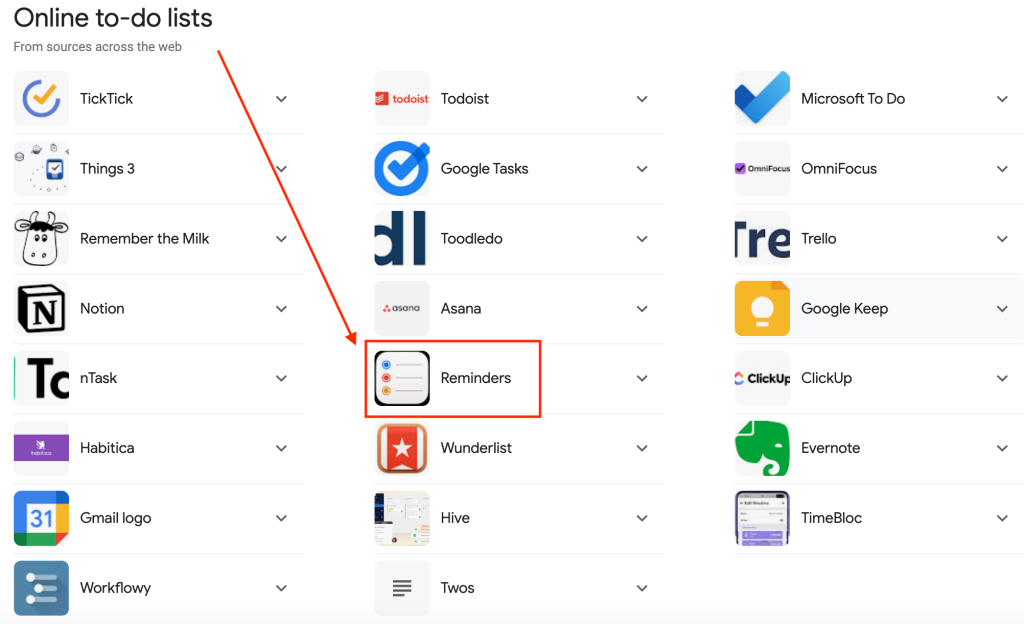This screenshot has width=1024, height=624.
Task: Select the Habitica text label
Action: (107, 448)
